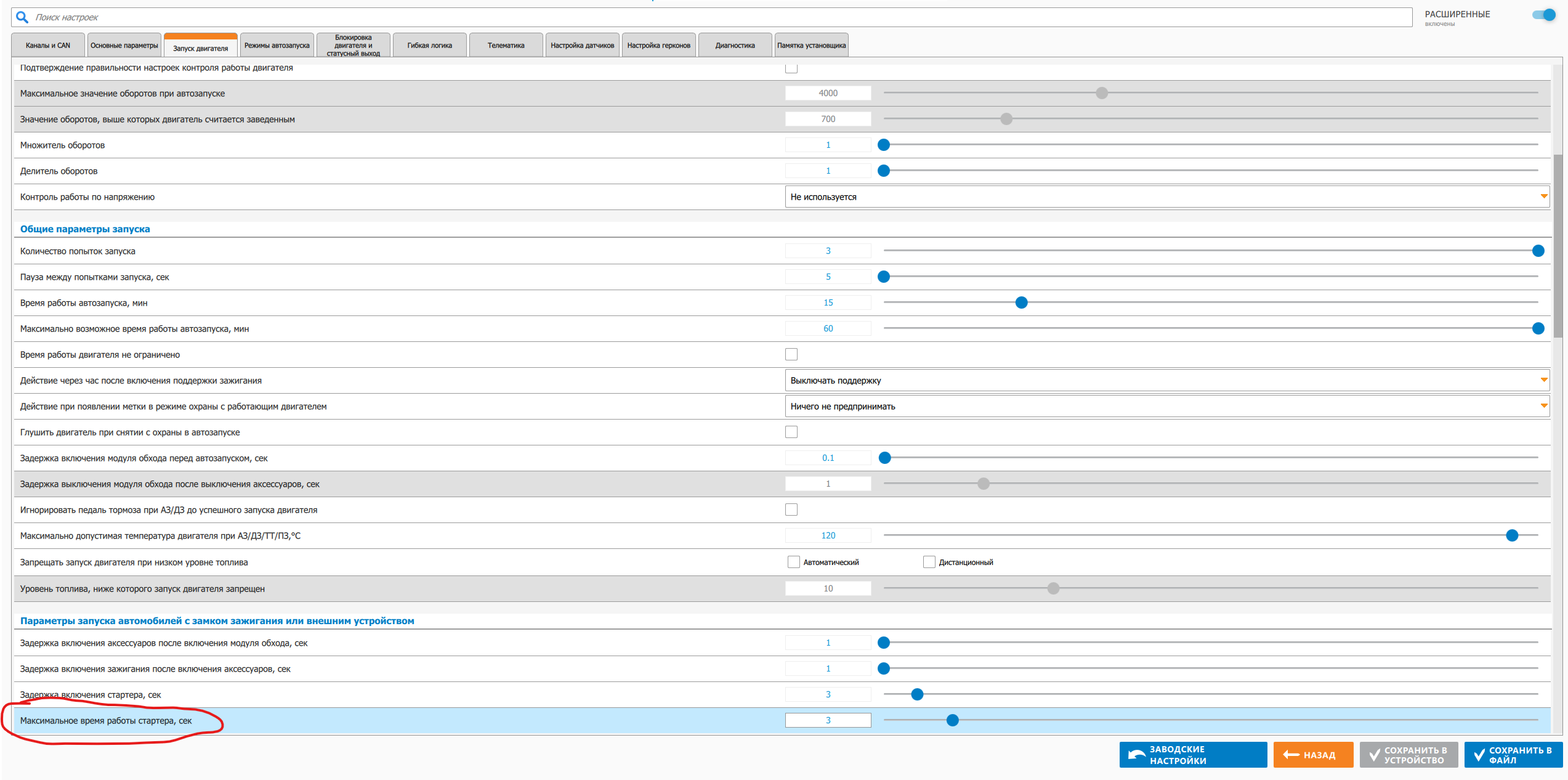Click the 'Параметры запуска автомобилей с замком зажигания' heading
The width and height of the screenshot is (1568, 780).
point(217,621)
